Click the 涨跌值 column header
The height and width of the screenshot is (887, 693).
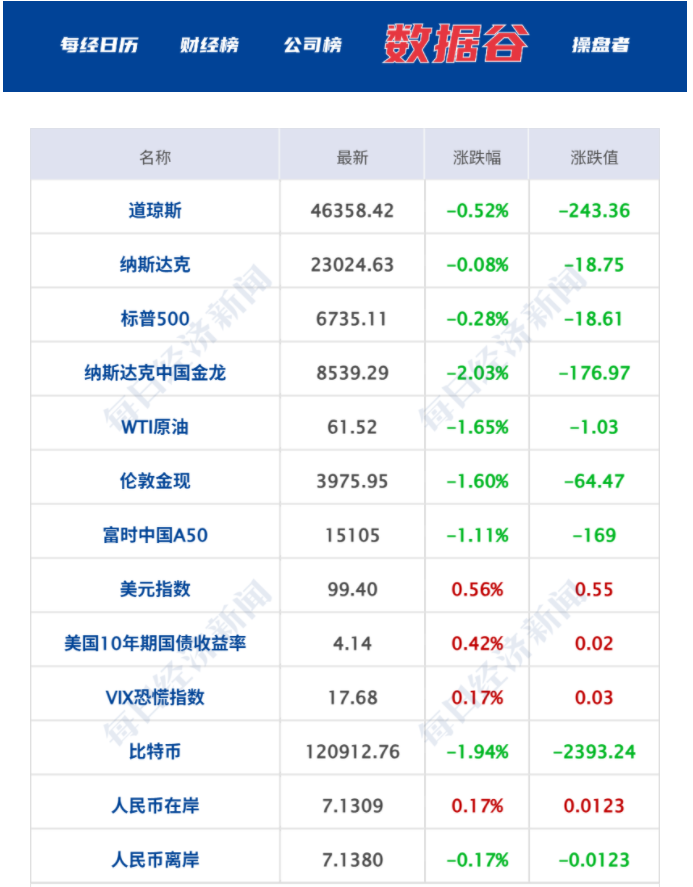[x=594, y=157]
